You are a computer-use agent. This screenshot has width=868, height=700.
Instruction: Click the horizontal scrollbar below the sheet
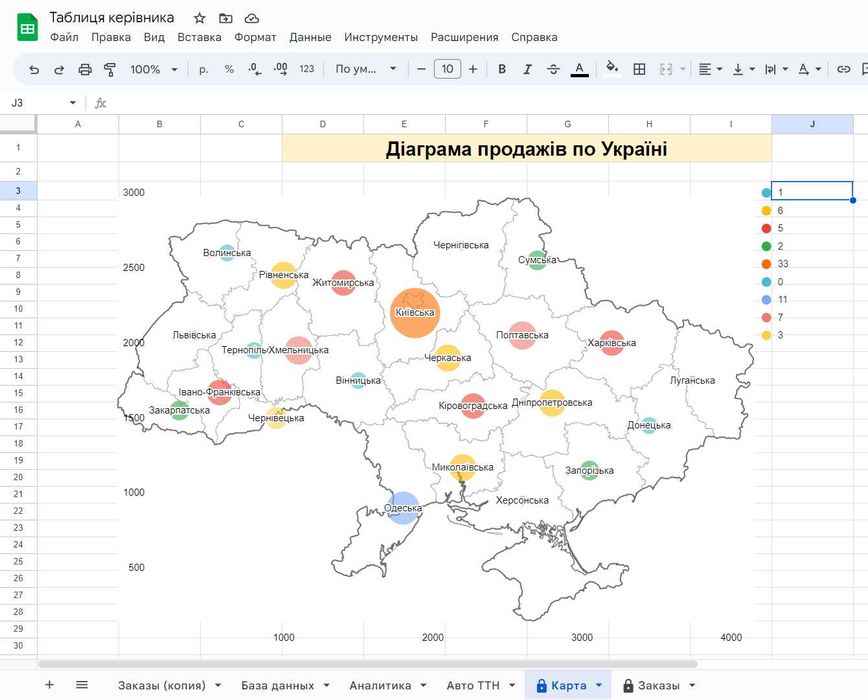tap(368, 663)
